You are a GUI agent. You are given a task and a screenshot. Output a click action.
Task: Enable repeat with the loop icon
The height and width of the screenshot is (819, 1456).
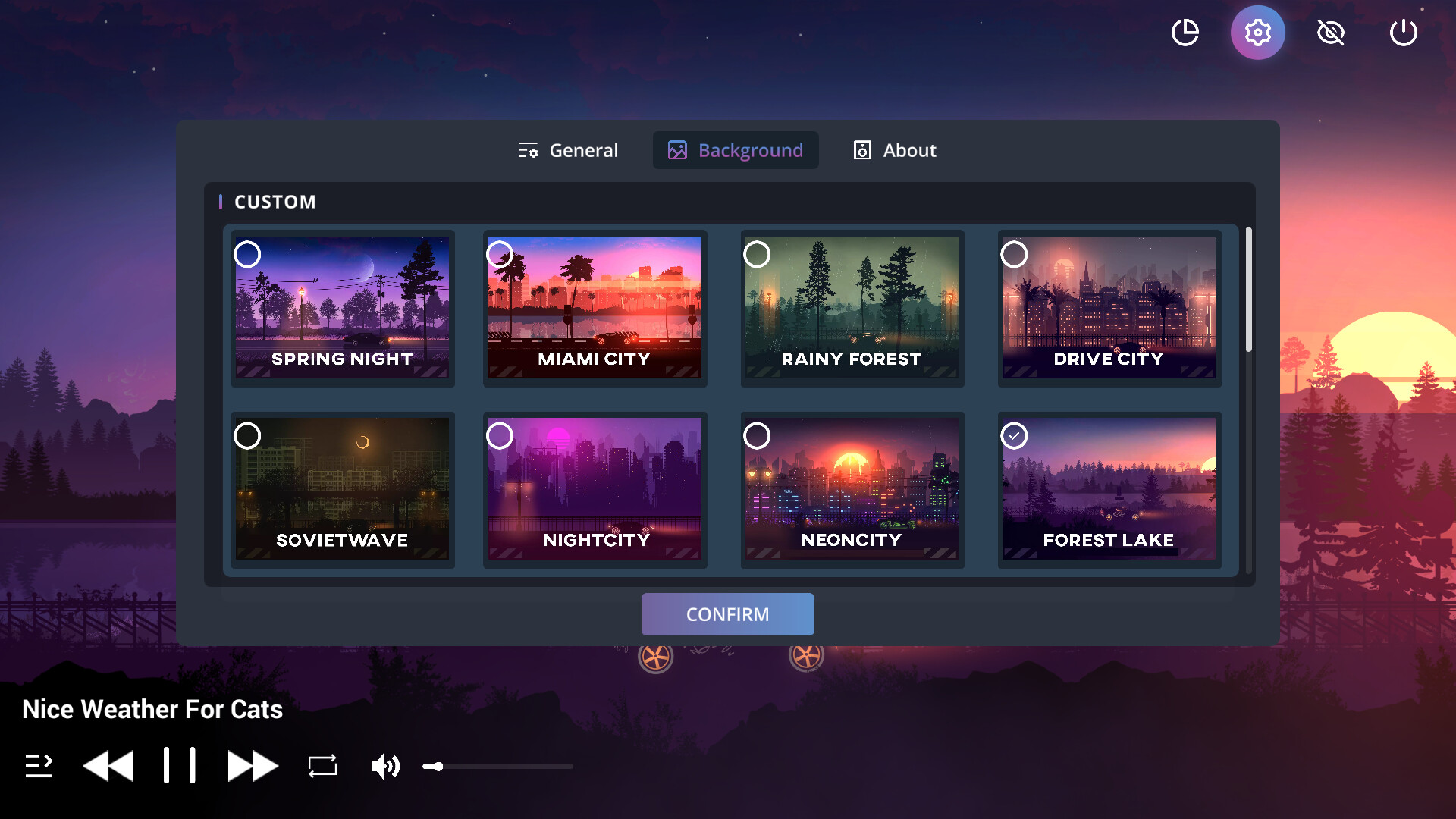coord(322,766)
